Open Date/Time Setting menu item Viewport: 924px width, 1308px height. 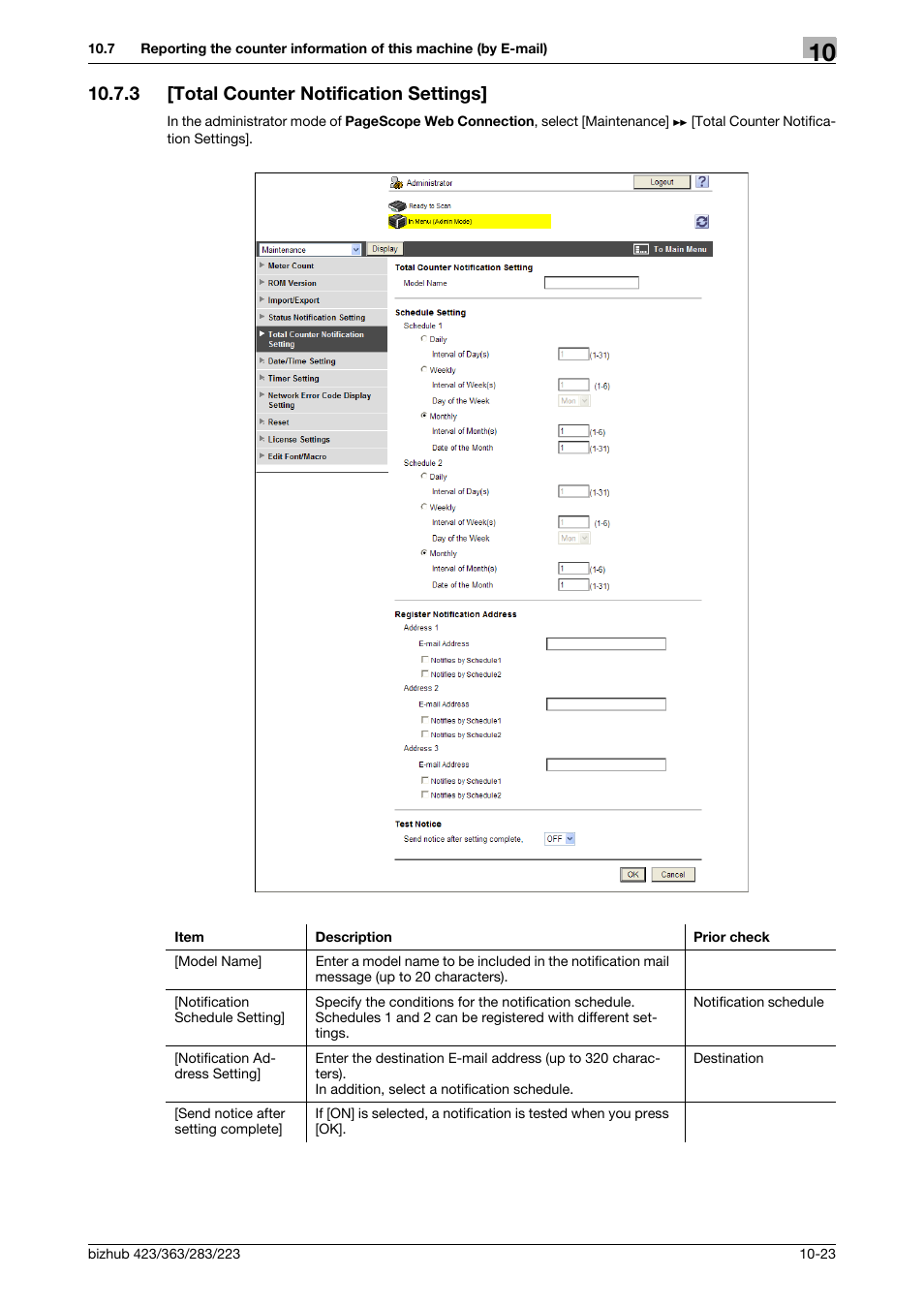(322, 361)
